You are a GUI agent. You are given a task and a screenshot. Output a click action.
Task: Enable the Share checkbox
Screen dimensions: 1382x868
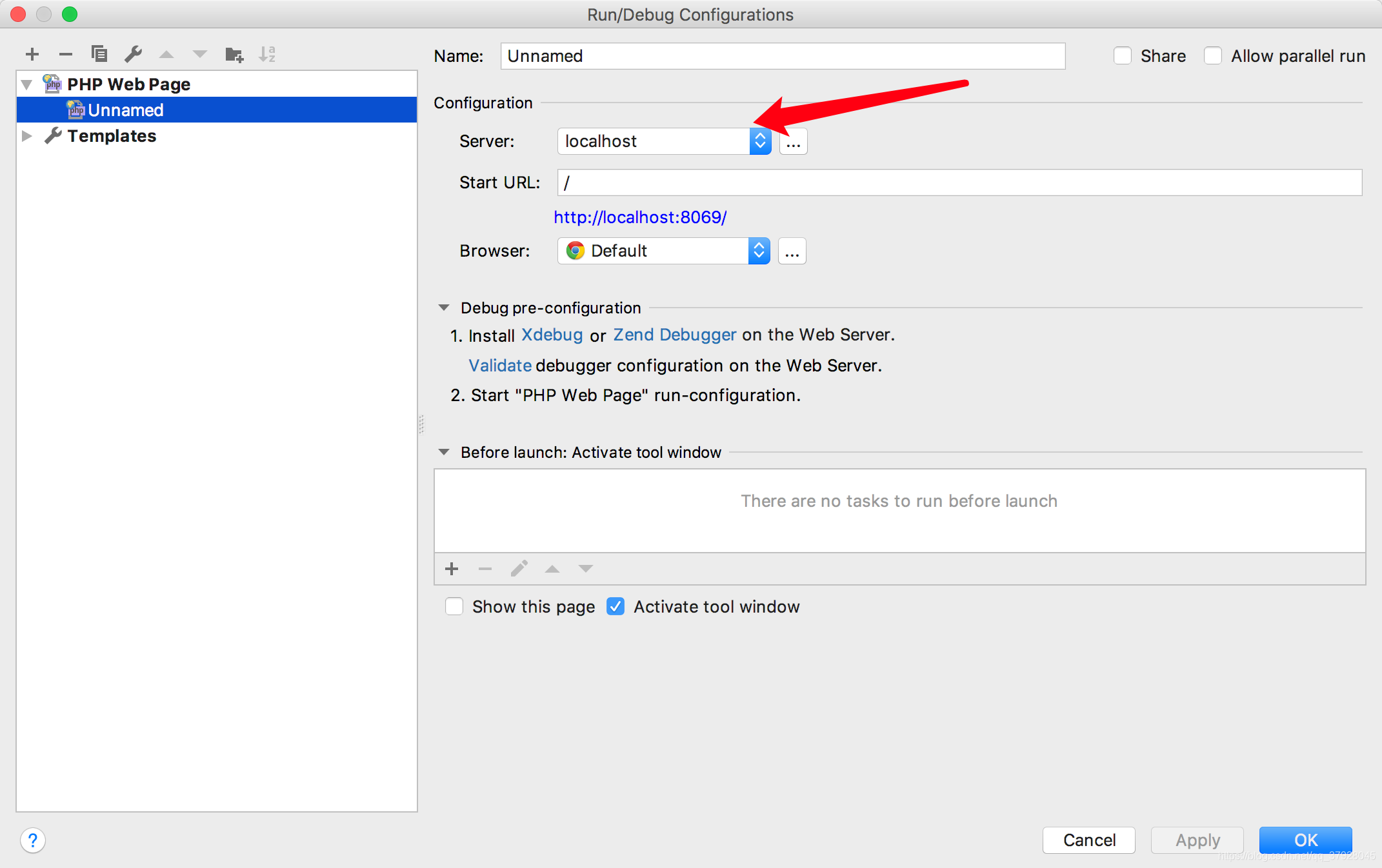coord(1123,56)
